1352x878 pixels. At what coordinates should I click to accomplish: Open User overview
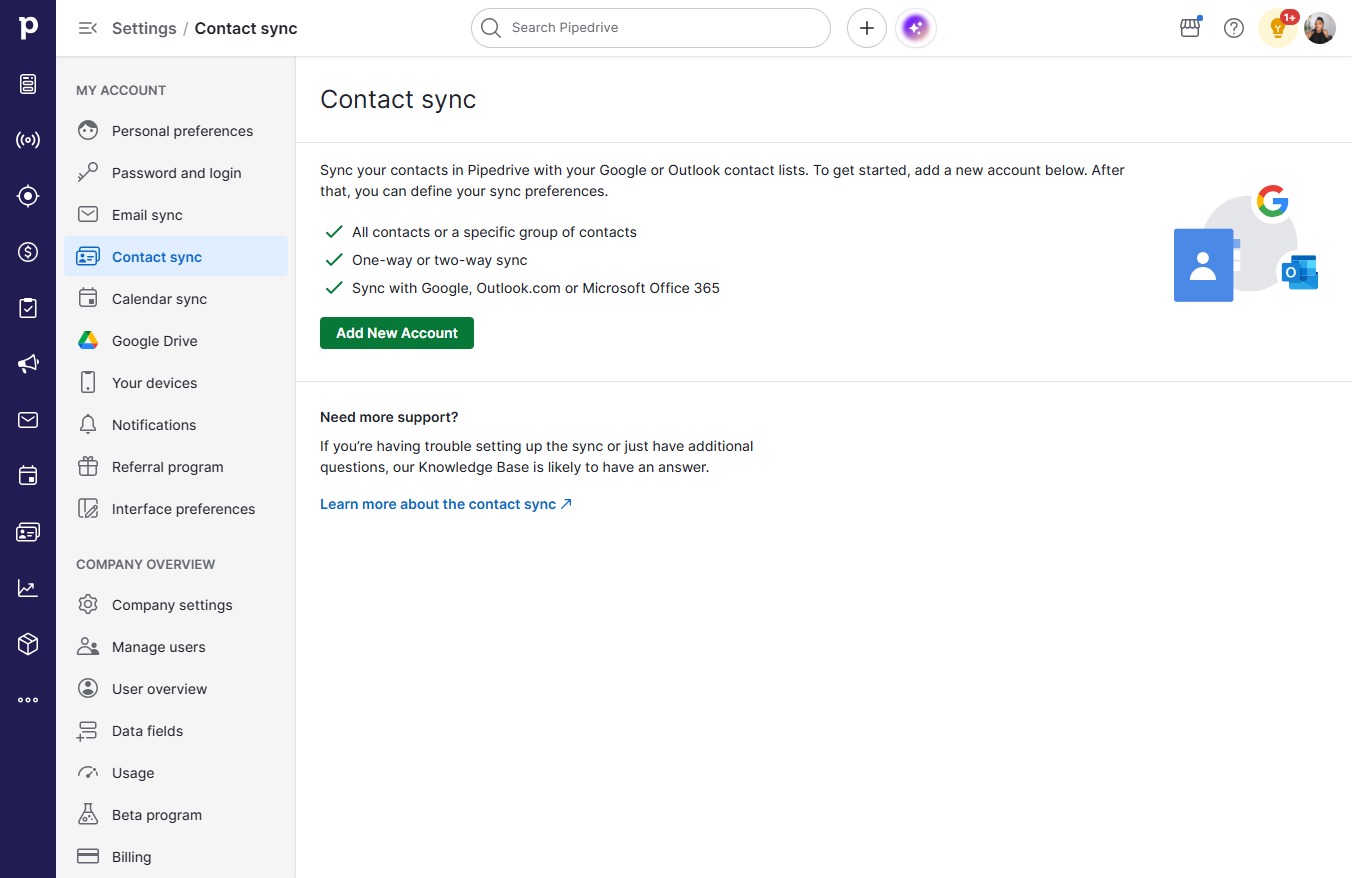pyautogui.click(x=176, y=689)
